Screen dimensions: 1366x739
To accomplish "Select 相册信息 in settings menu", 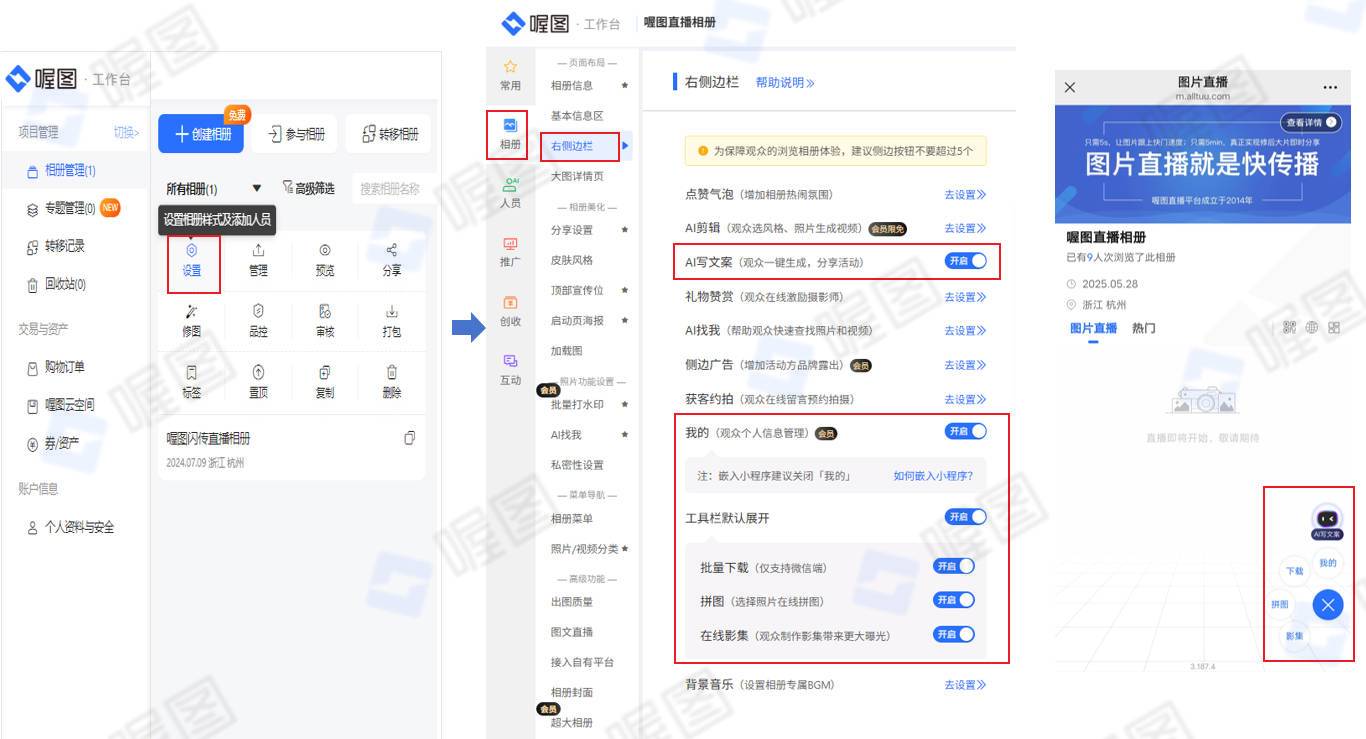I will pyautogui.click(x=572, y=86).
